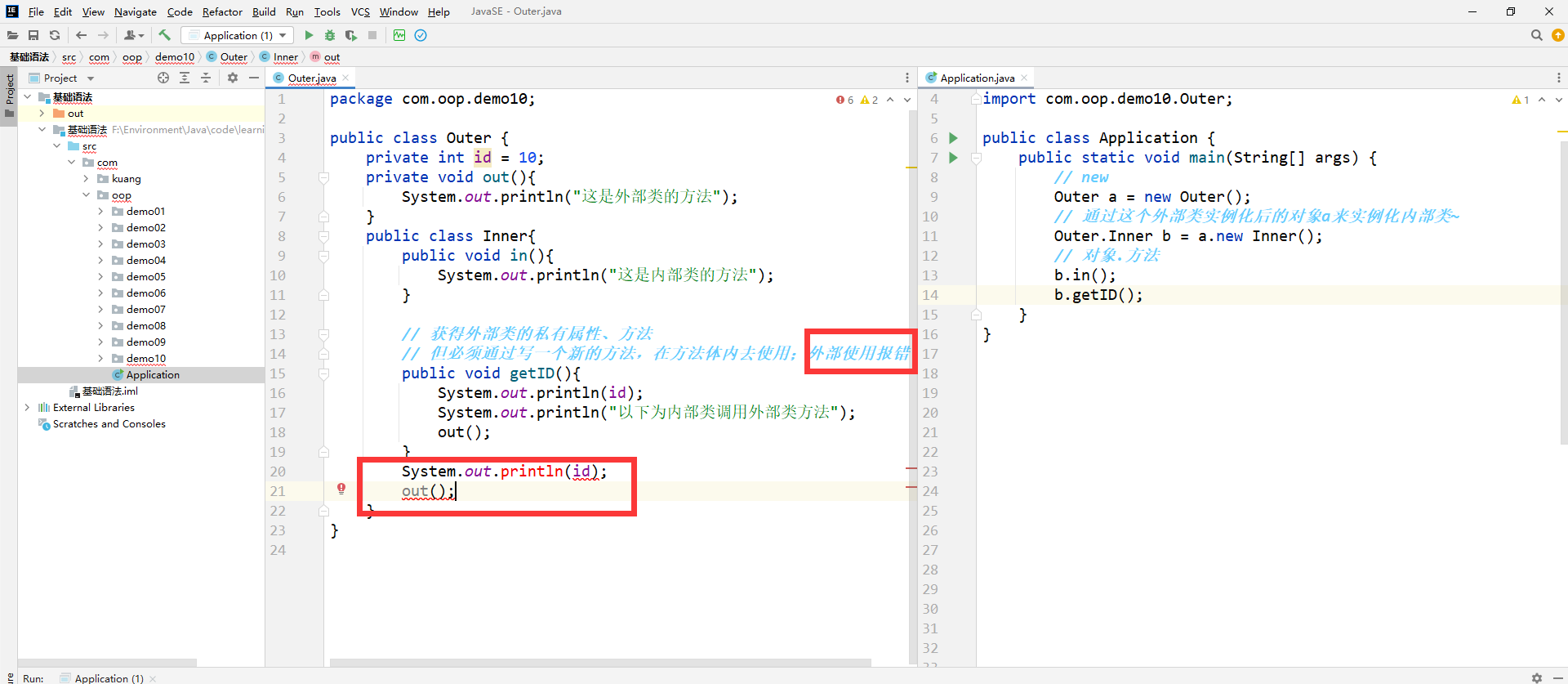Fold the main method in Application.java
The width and height of the screenshot is (1568, 684).
click(x=976, y=159)
